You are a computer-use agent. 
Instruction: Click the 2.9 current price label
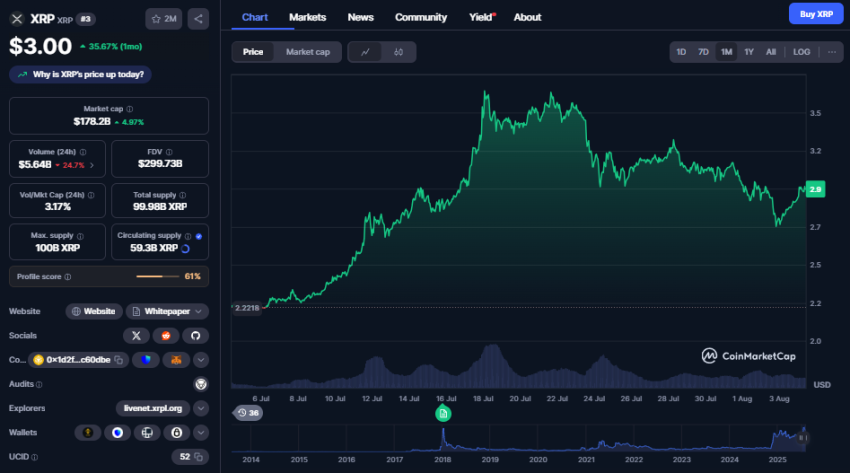pyautogui.click(x=815, y=190)
